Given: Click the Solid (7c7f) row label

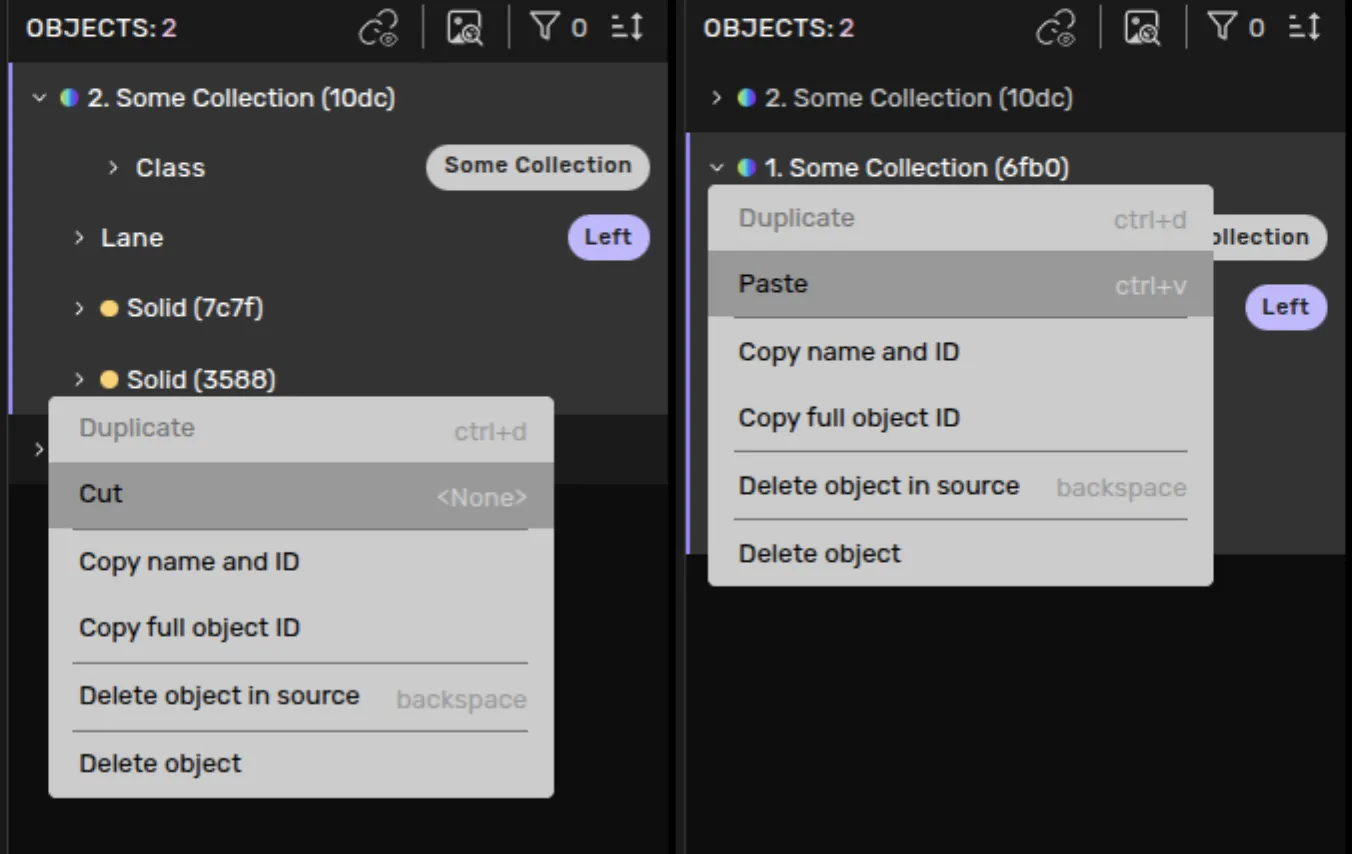Looking at the screenshot, I should tap(195, 308).
